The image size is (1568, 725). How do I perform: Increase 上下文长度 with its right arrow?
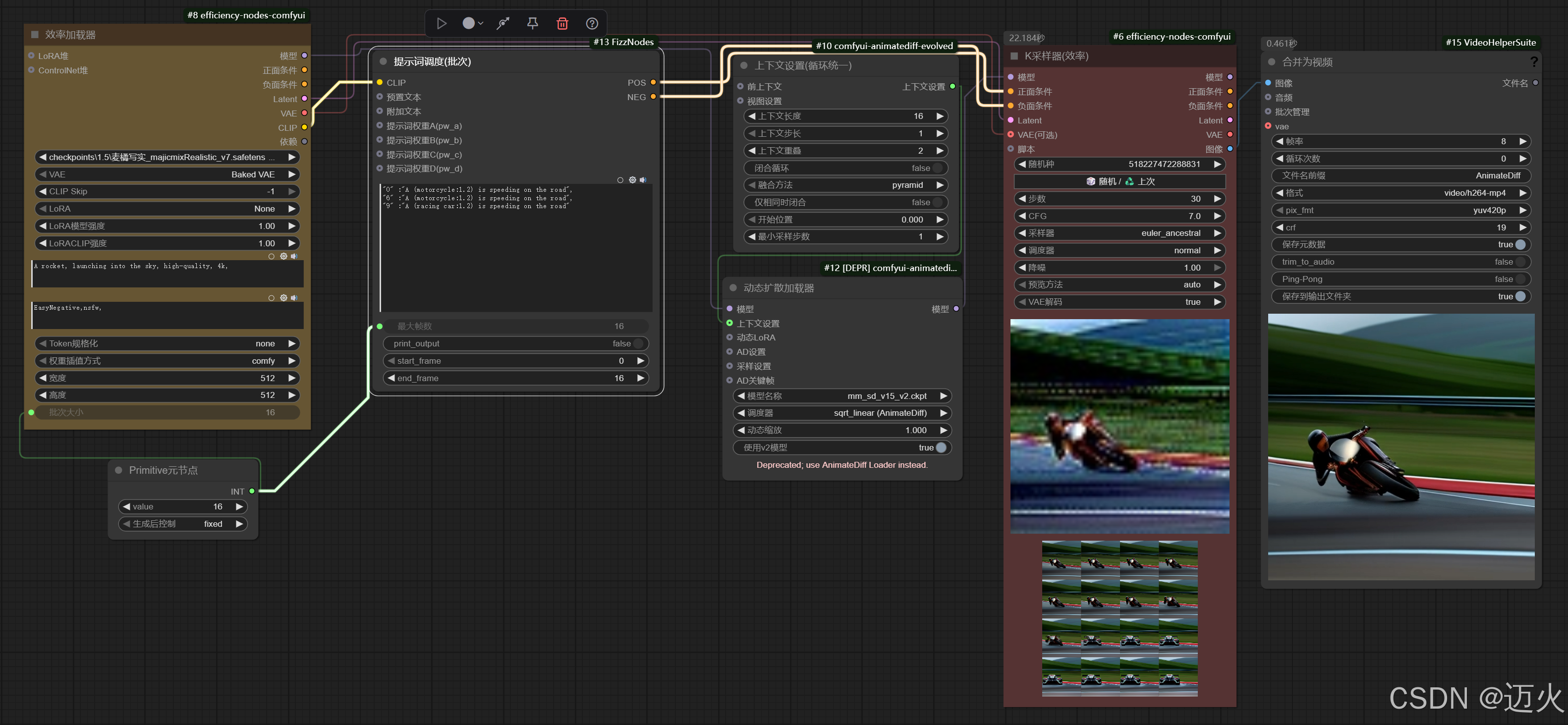940,116
